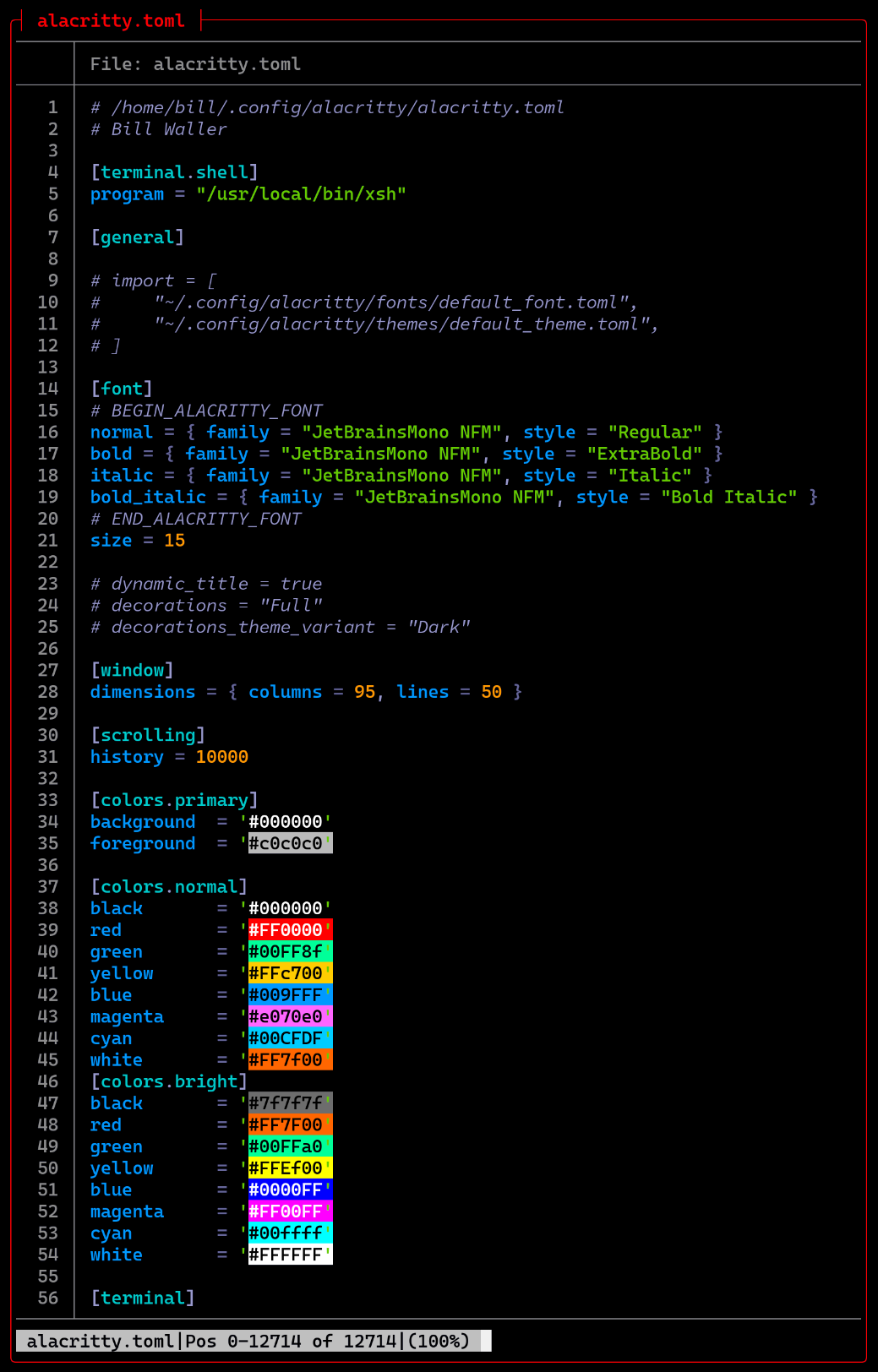Screen dimensions: 878x1372
Task: Click the font size value 15
Action: click(x=174, y=541)
